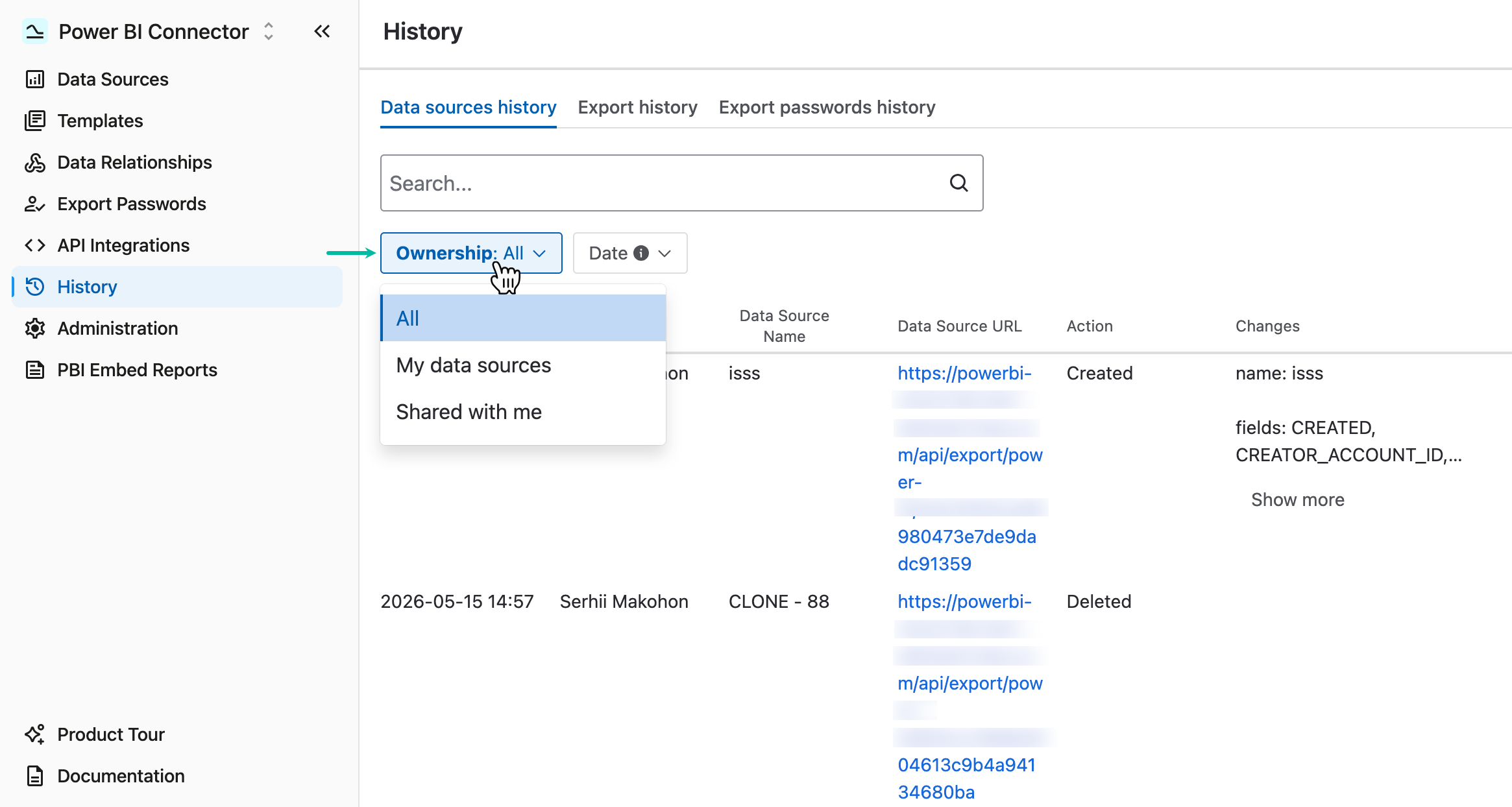
Task: Click the Created action cell
Action: click(x=1099, y=373)
